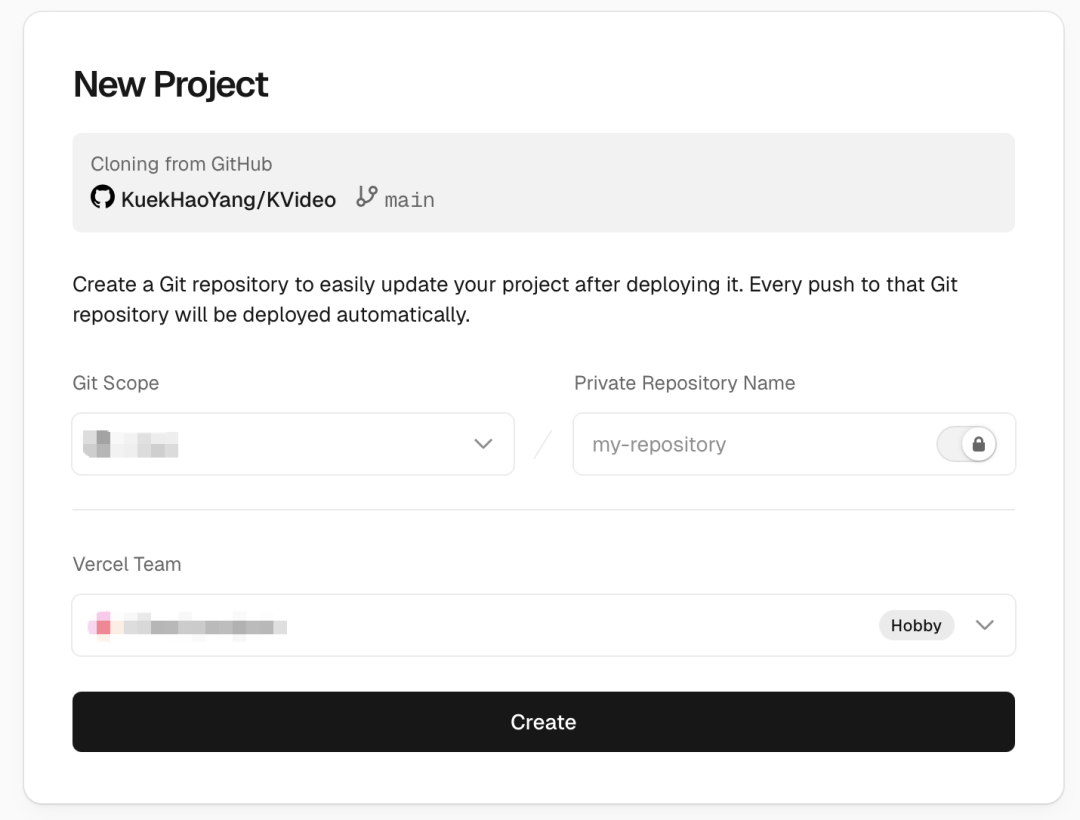Focus the my-repository name input field

pyautogui.click(x=750, y=444)
